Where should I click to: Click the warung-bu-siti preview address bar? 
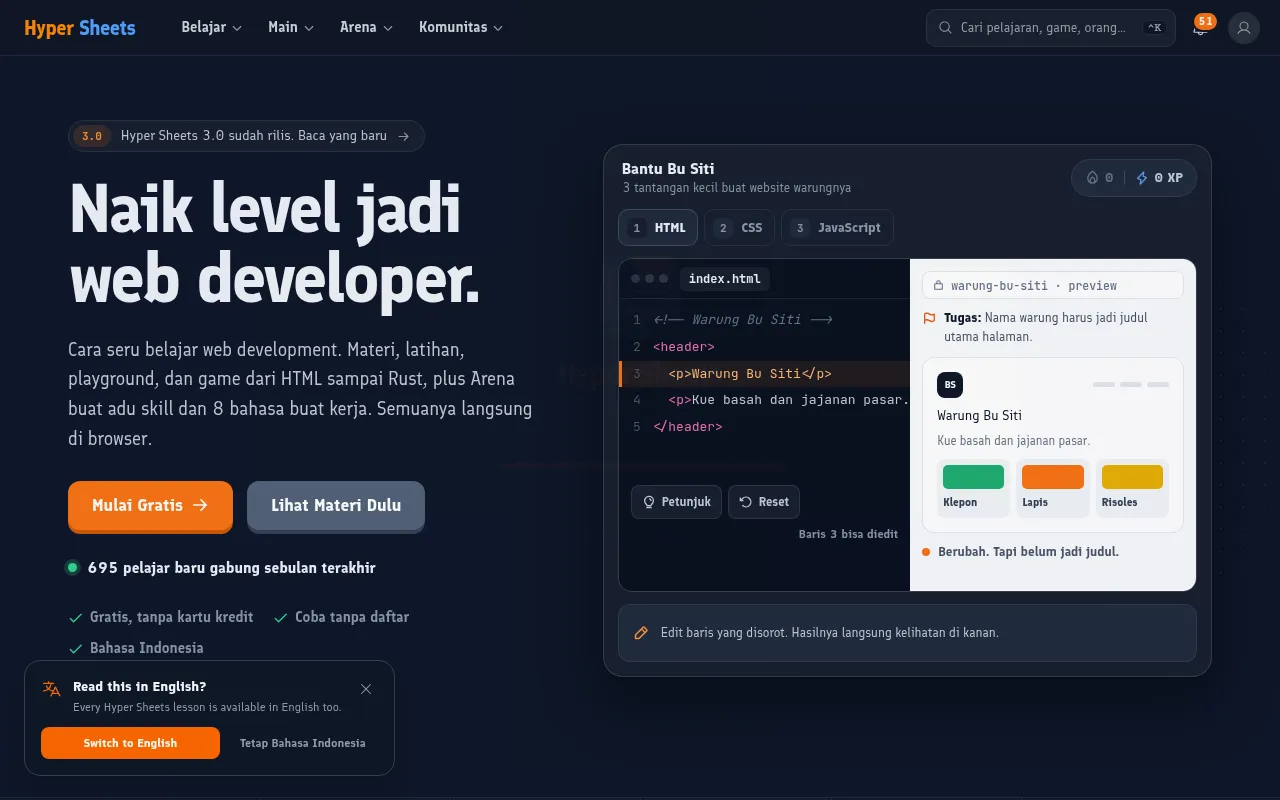tap(1052, 286)
